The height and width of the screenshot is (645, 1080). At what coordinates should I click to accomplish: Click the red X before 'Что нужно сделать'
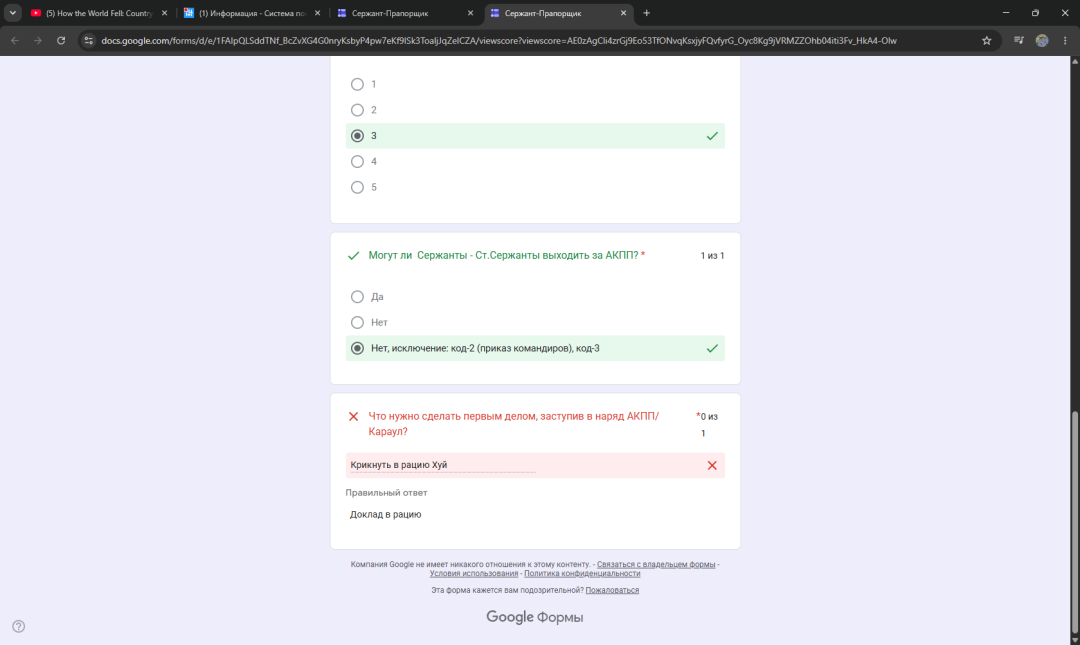tap(353, 416)
